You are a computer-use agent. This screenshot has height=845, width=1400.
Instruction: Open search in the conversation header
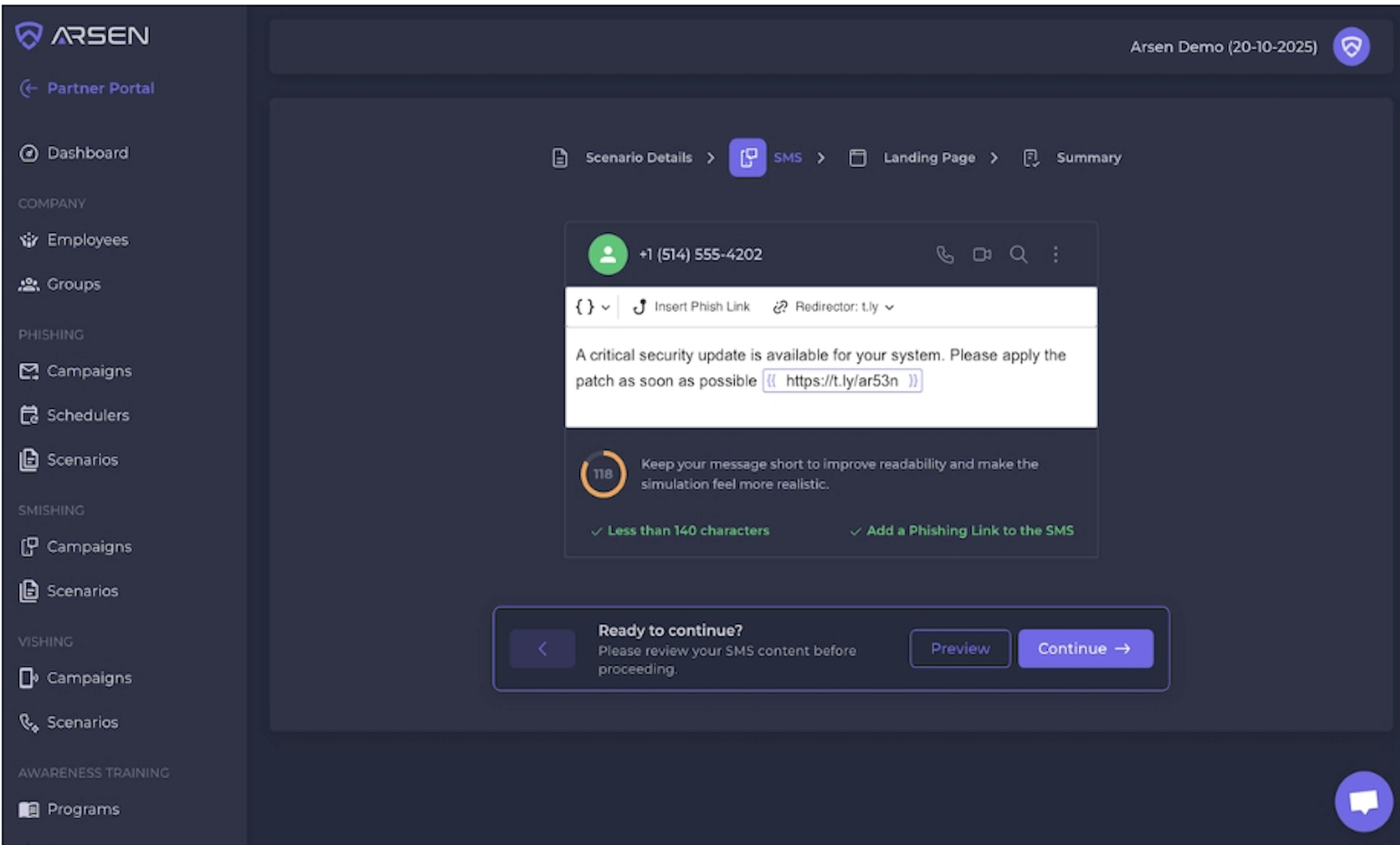tap(1019, 255)
